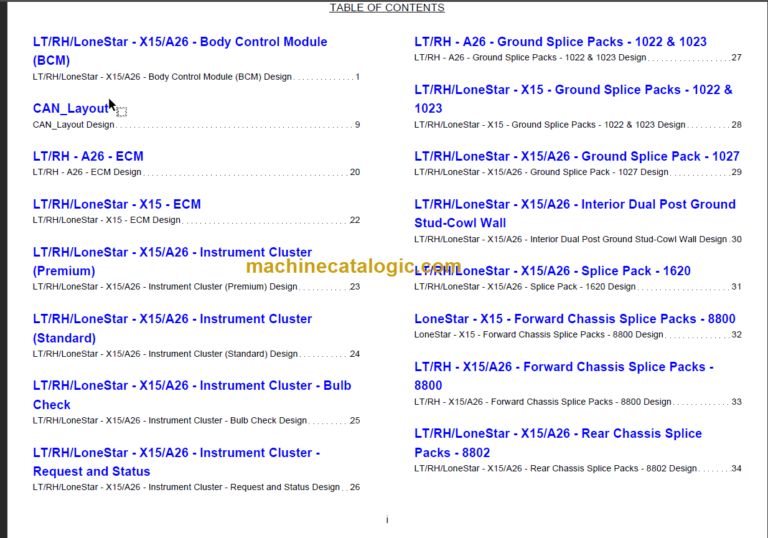Click page number 9 for CAN_Layout Design
This screenshot has width=768, height=538.
point(358,125)
